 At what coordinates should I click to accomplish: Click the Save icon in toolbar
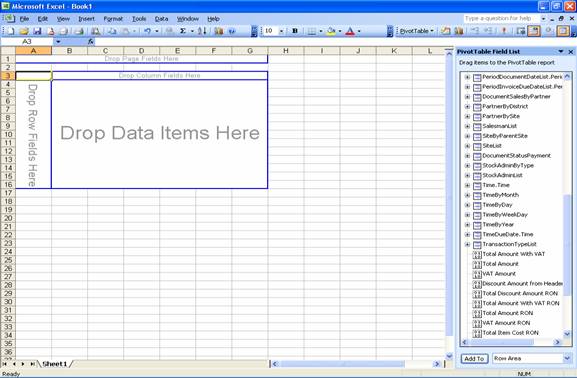[x=37, y=31]
